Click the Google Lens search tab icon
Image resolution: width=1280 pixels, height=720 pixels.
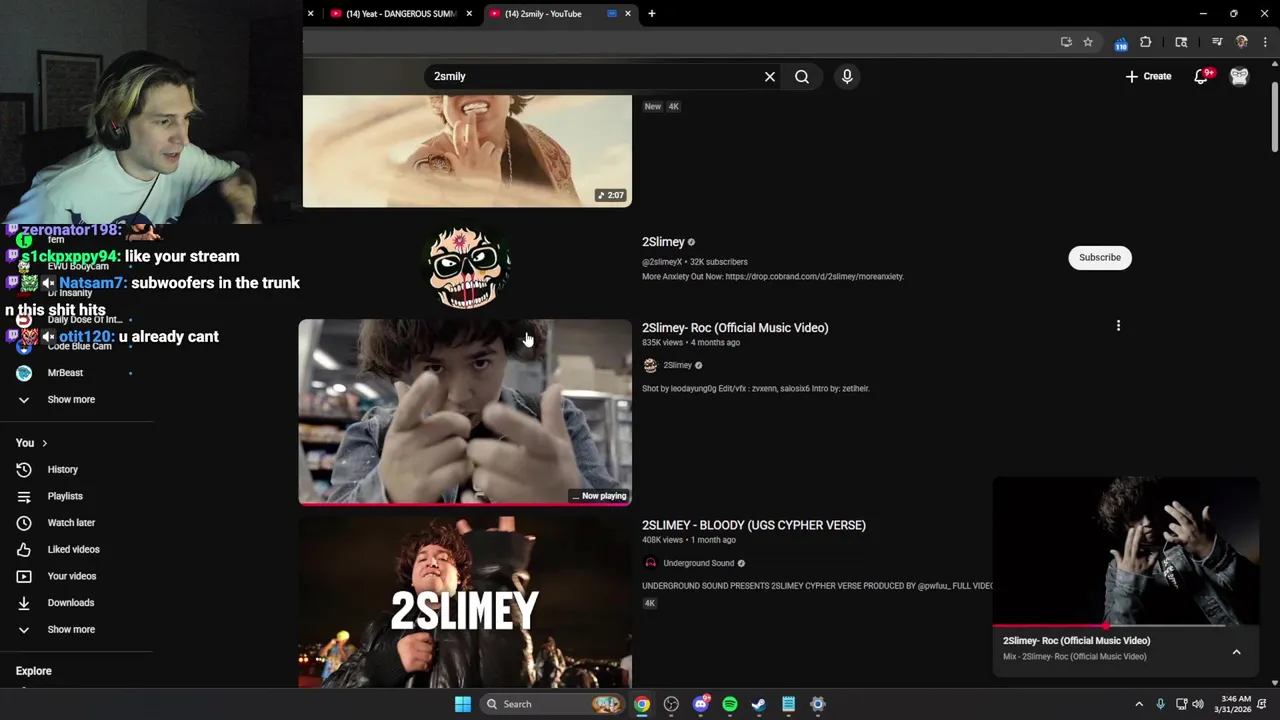[1181, 42]
